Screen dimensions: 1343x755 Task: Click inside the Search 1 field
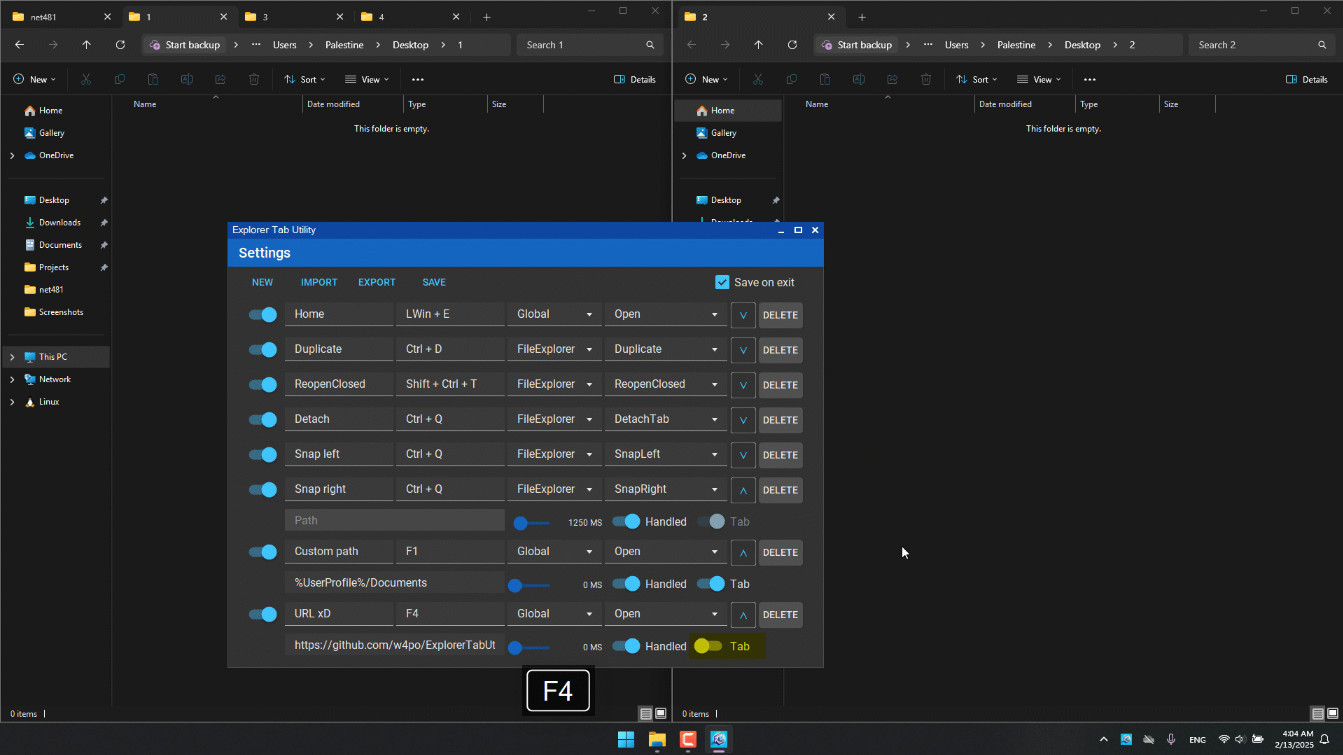pos(590,45)
